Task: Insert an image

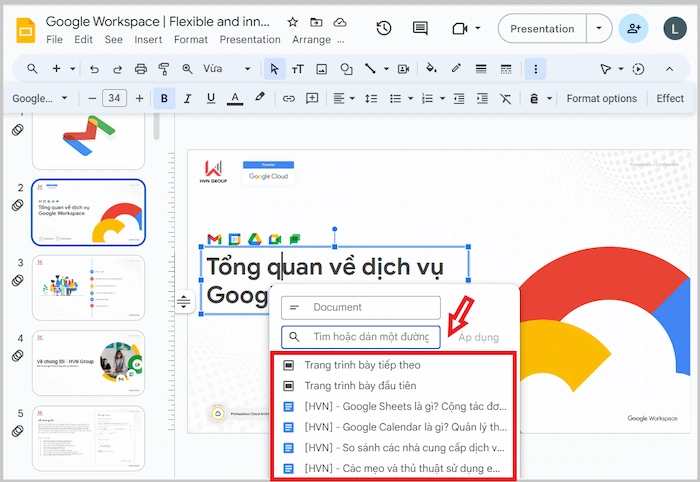Action: [321, 69]
